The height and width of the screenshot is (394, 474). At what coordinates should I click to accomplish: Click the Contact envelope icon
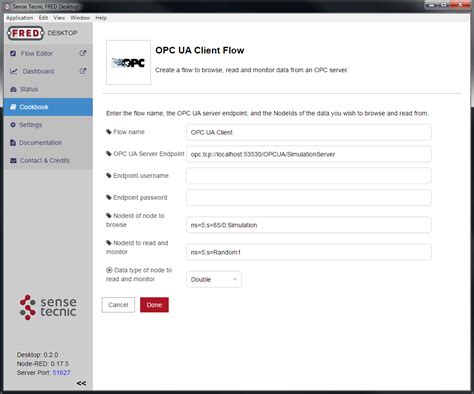click(x=13, y=160)
